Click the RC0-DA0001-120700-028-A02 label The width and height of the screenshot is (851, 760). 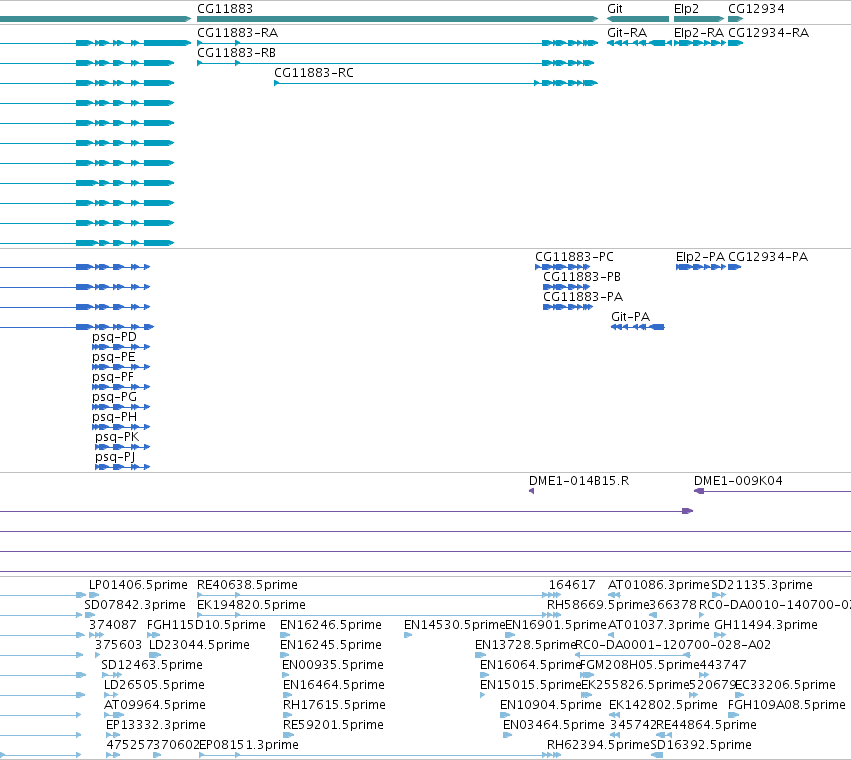673,645
